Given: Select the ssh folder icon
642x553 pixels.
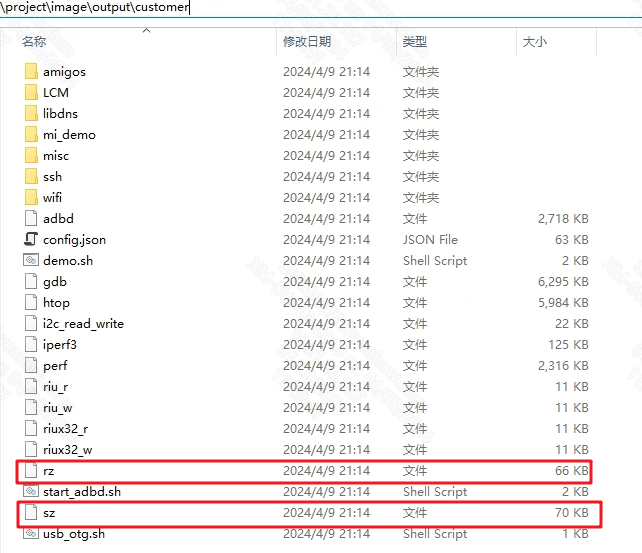Looking at the screenshot, I should pos(31,176).
